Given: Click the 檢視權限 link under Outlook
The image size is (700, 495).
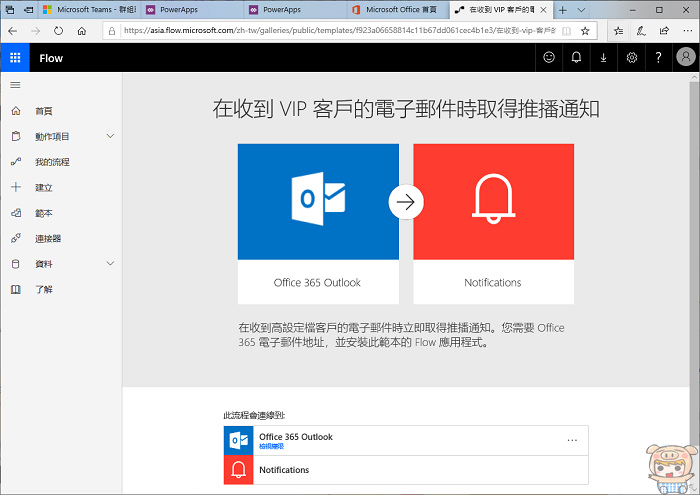Looking at the screenshot, I should (272, 446).
